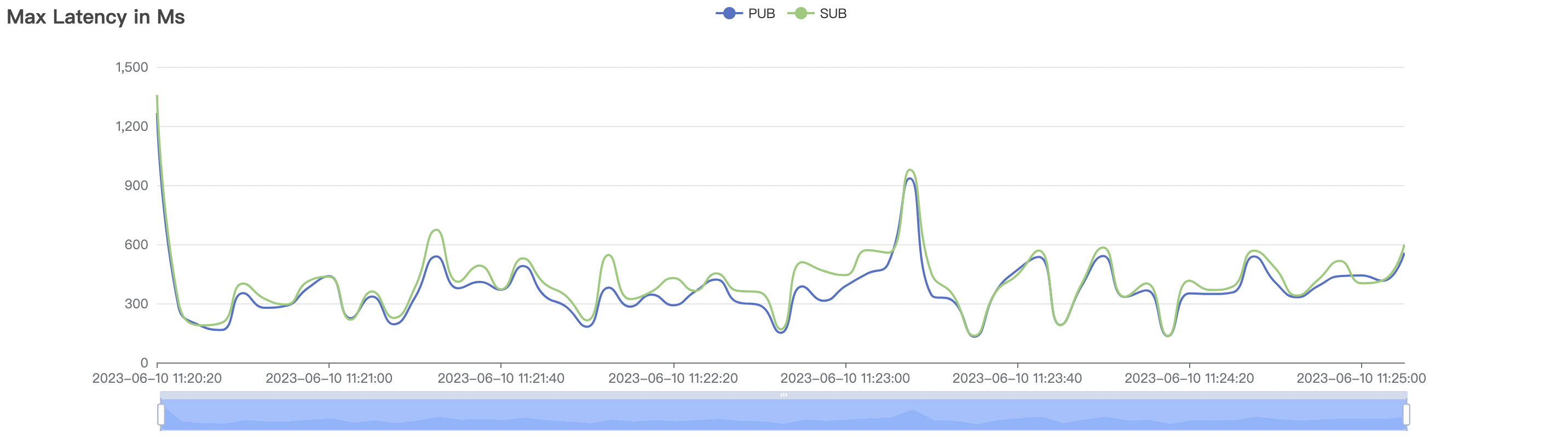Click the SUB legend text label

(833, 13)
